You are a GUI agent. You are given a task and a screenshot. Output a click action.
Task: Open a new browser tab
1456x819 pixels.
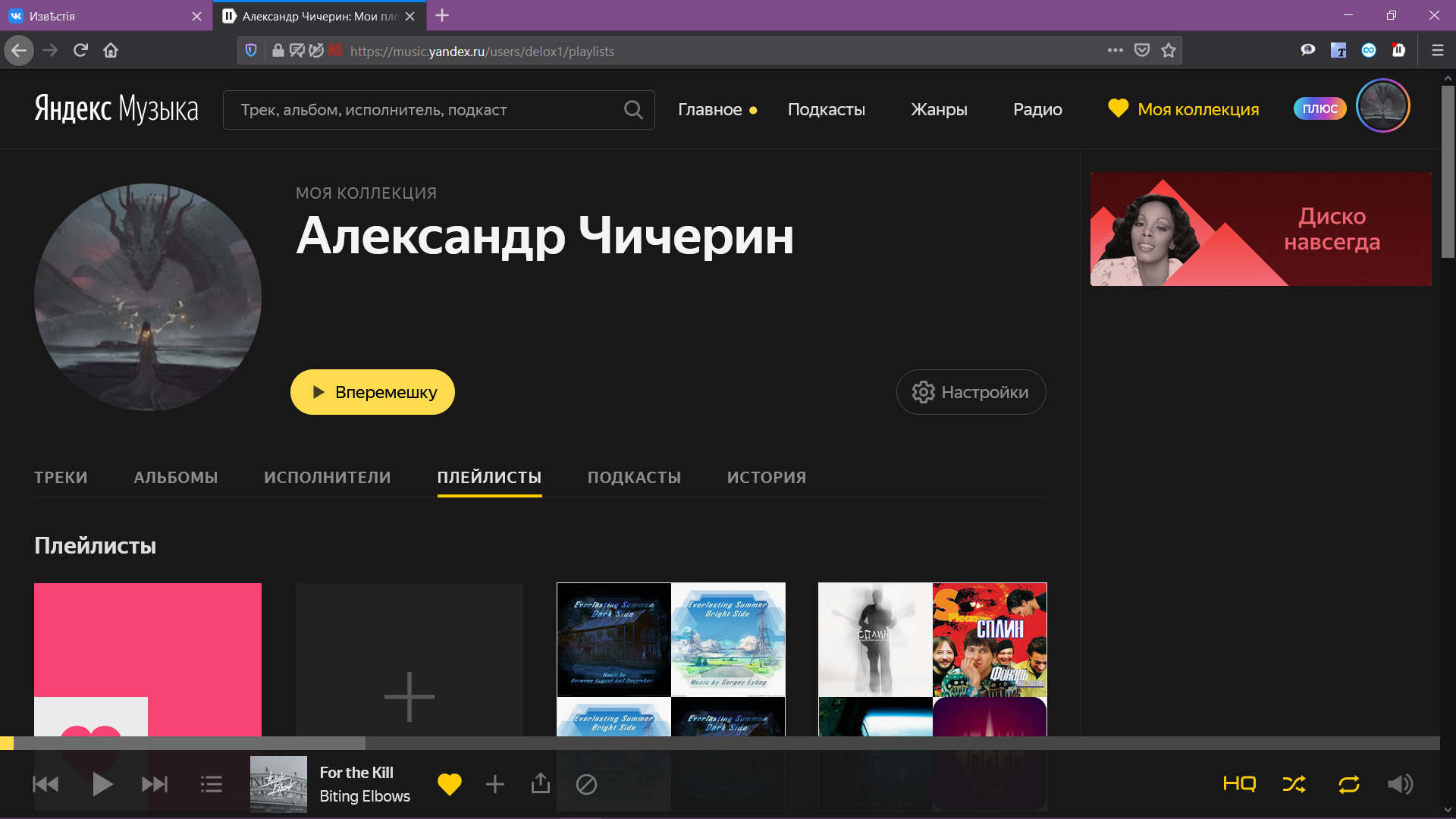442,15
